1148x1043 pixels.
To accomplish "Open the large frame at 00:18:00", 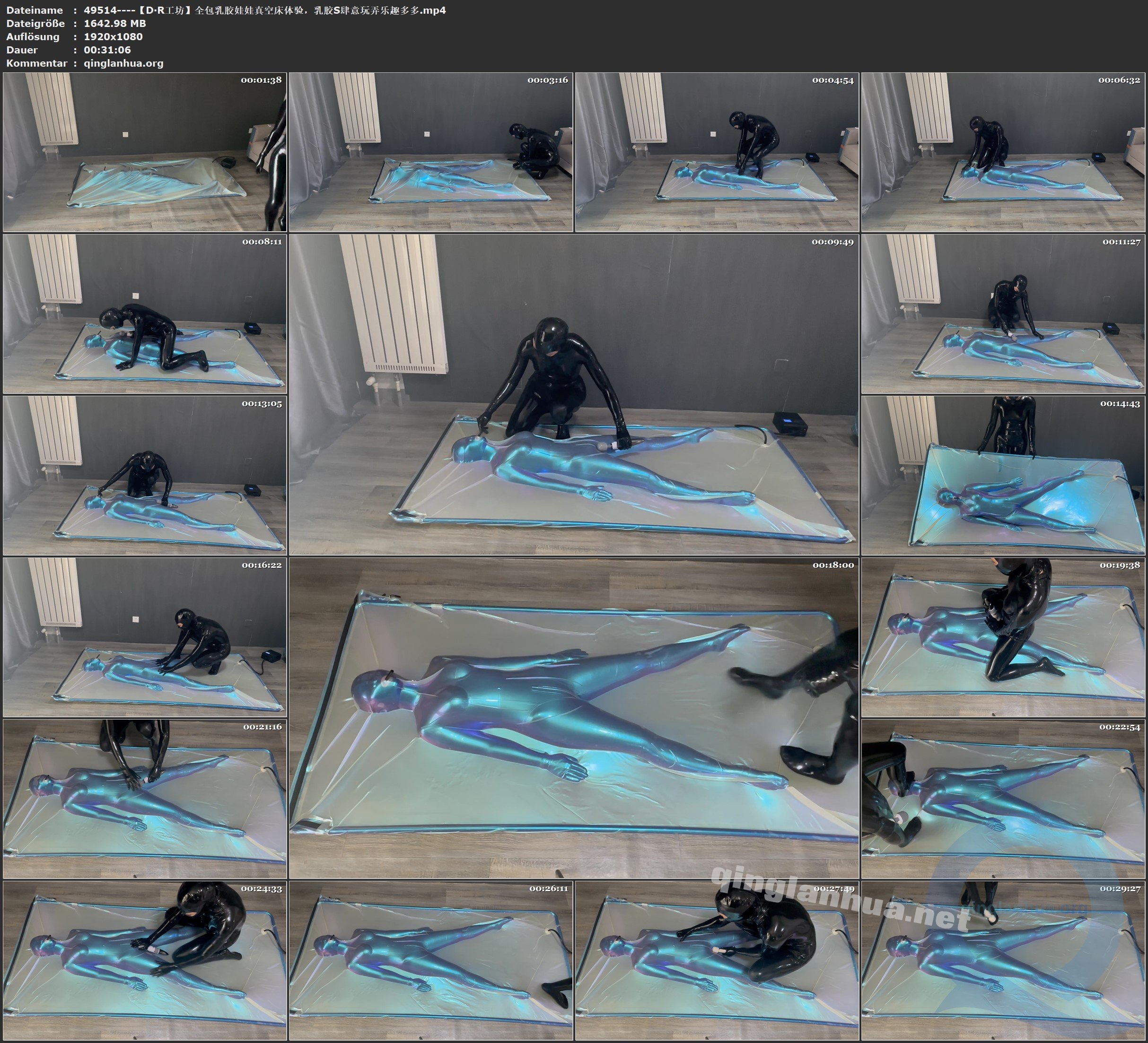I will (x=573, y=718).
